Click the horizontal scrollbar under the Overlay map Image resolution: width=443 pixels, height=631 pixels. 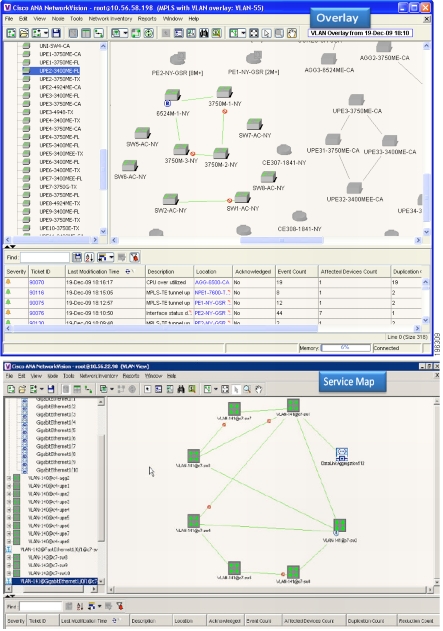click(x=282, y=240)
